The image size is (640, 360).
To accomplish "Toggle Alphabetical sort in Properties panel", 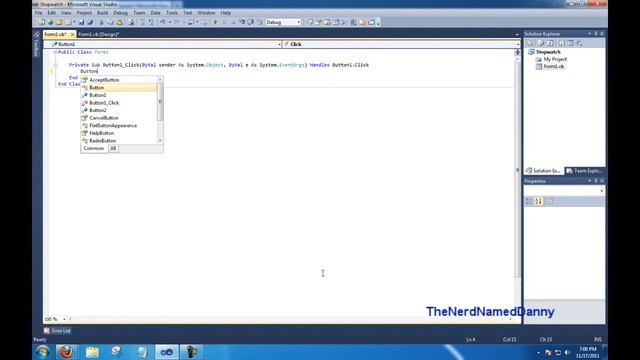I will coord(539,201).
